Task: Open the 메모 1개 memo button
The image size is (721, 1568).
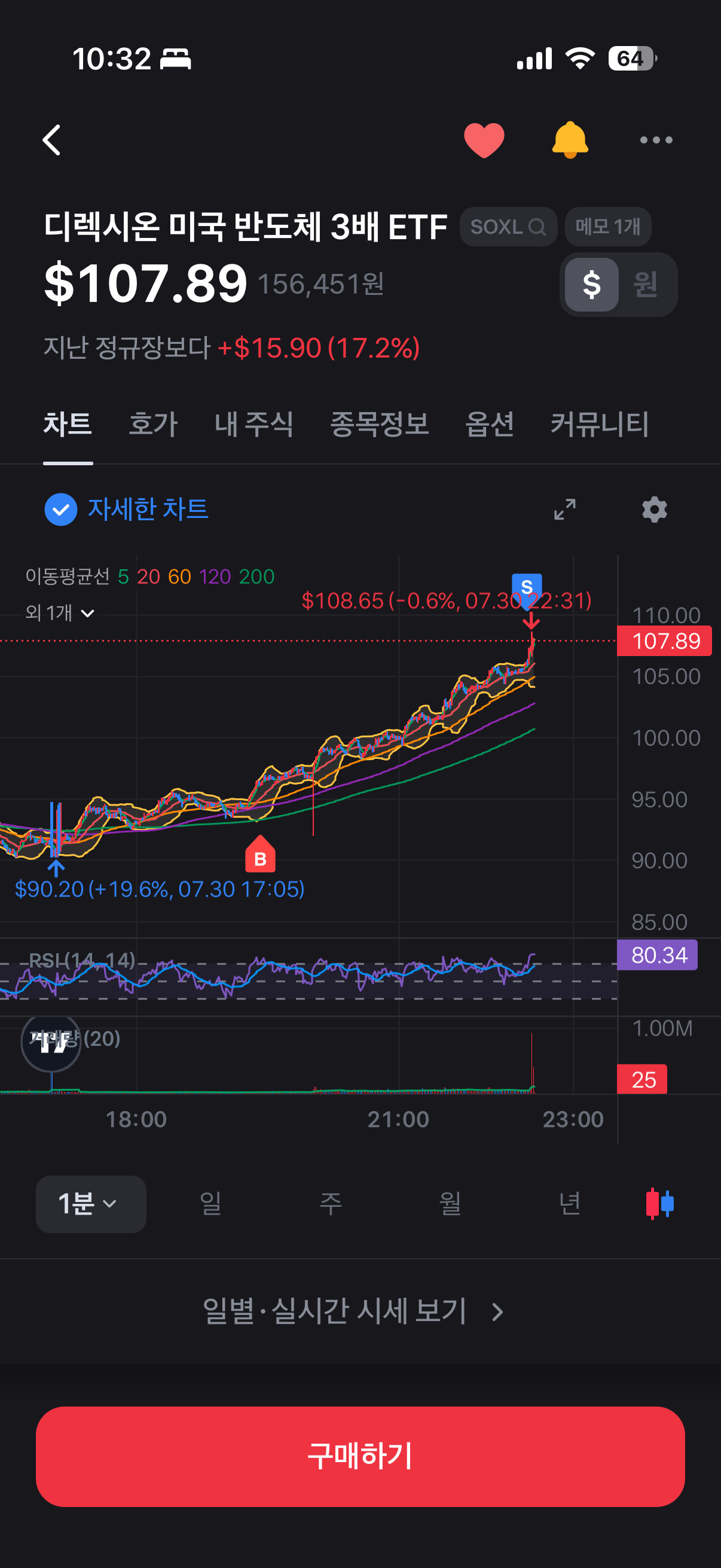Action: point(608,227)
